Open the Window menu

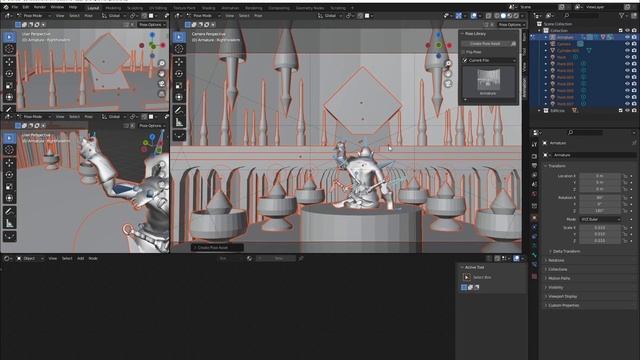[x=57, y=7]
